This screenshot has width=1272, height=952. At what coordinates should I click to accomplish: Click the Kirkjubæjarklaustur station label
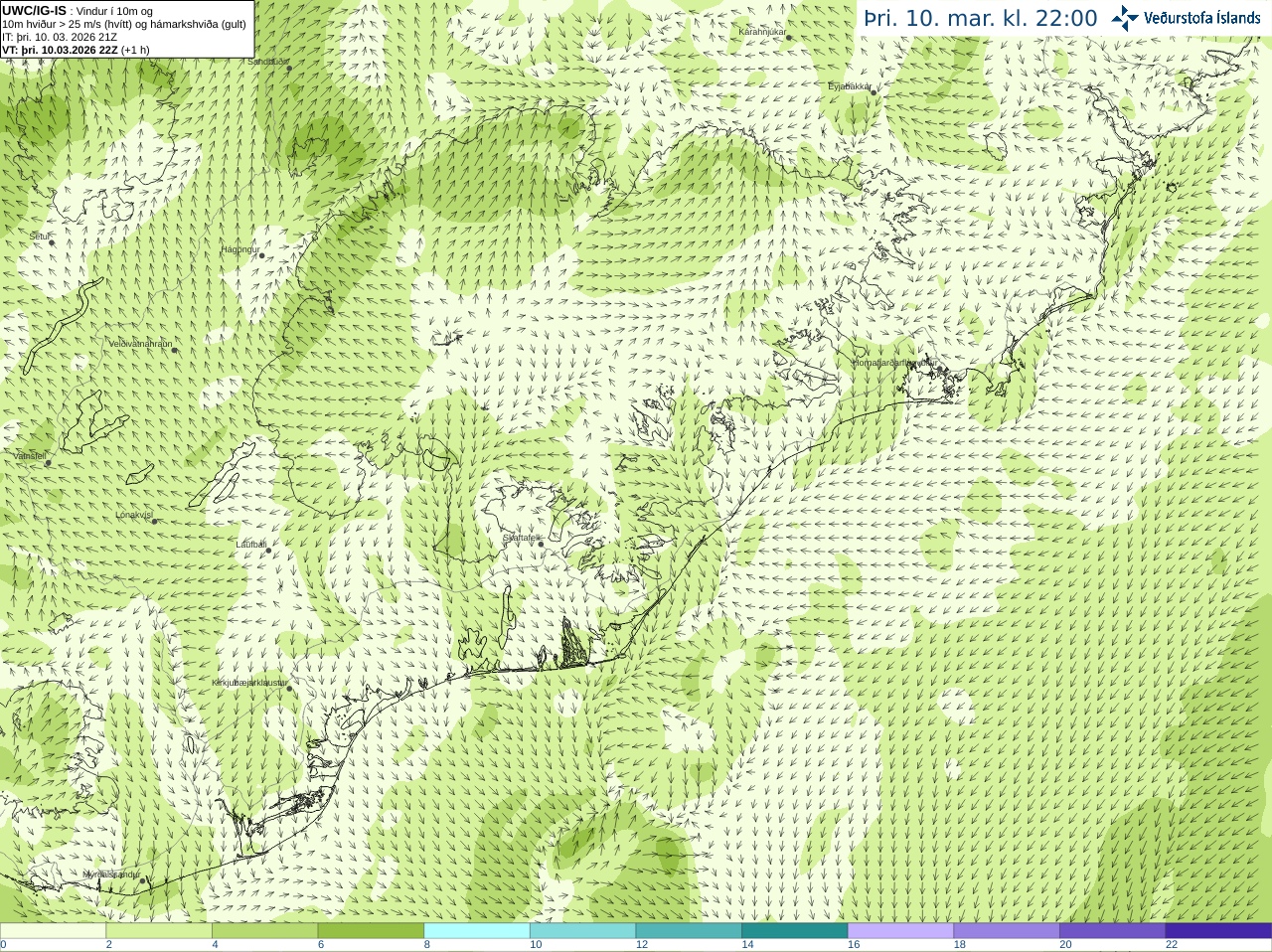pos(249,683)
